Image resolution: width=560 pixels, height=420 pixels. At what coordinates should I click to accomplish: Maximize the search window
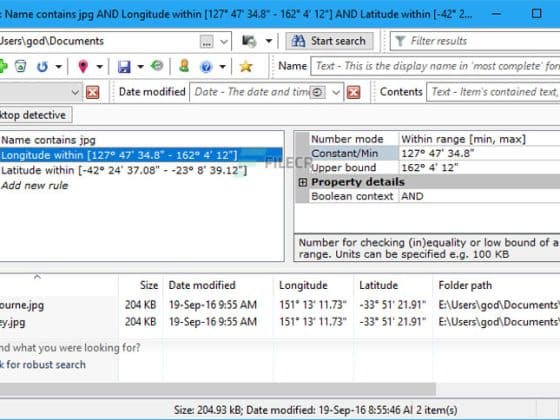(536, 14)
